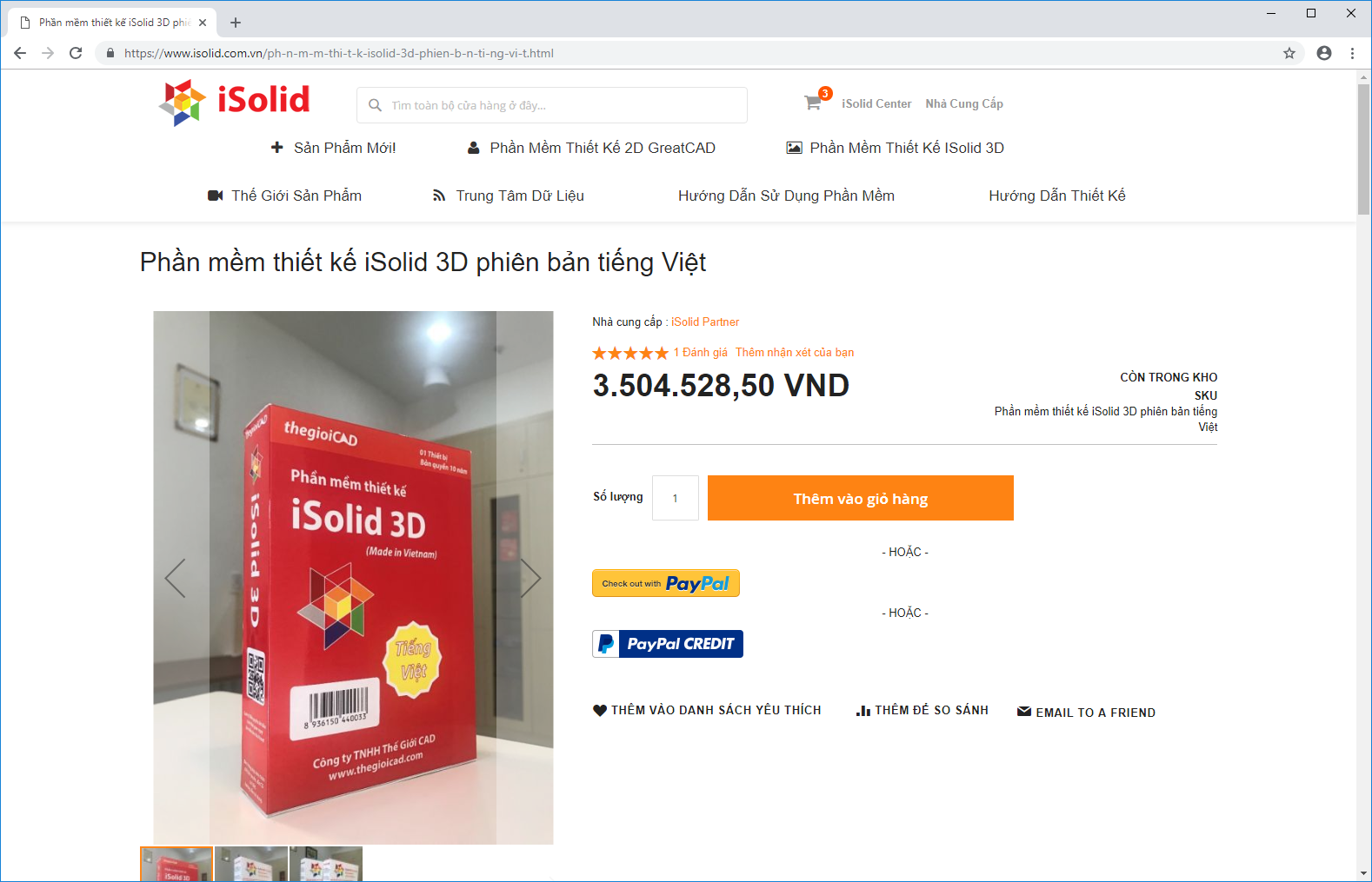Click the Số lượng quantity field
1372x882 pixels.
point(676,498)
